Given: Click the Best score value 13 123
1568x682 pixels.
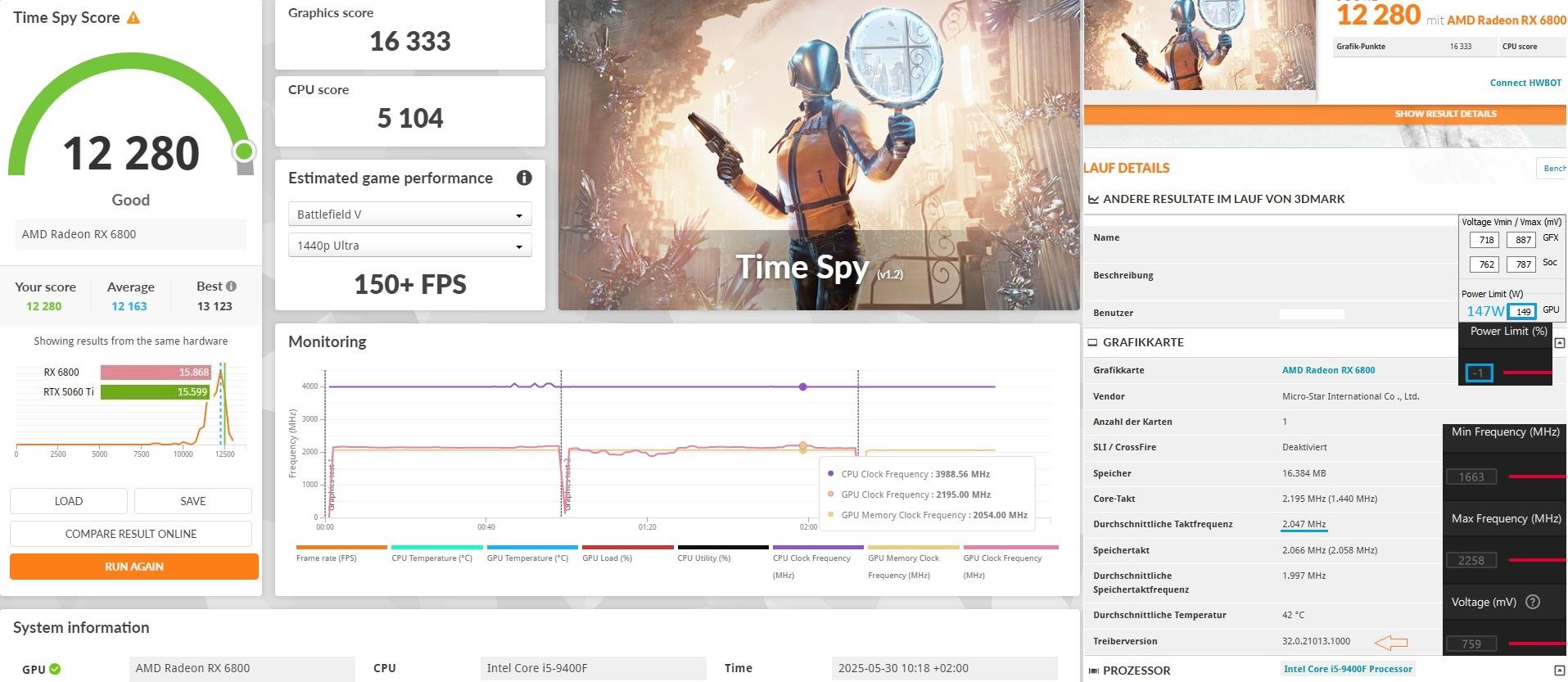Looking at the screenshot, I should [215, 306].
